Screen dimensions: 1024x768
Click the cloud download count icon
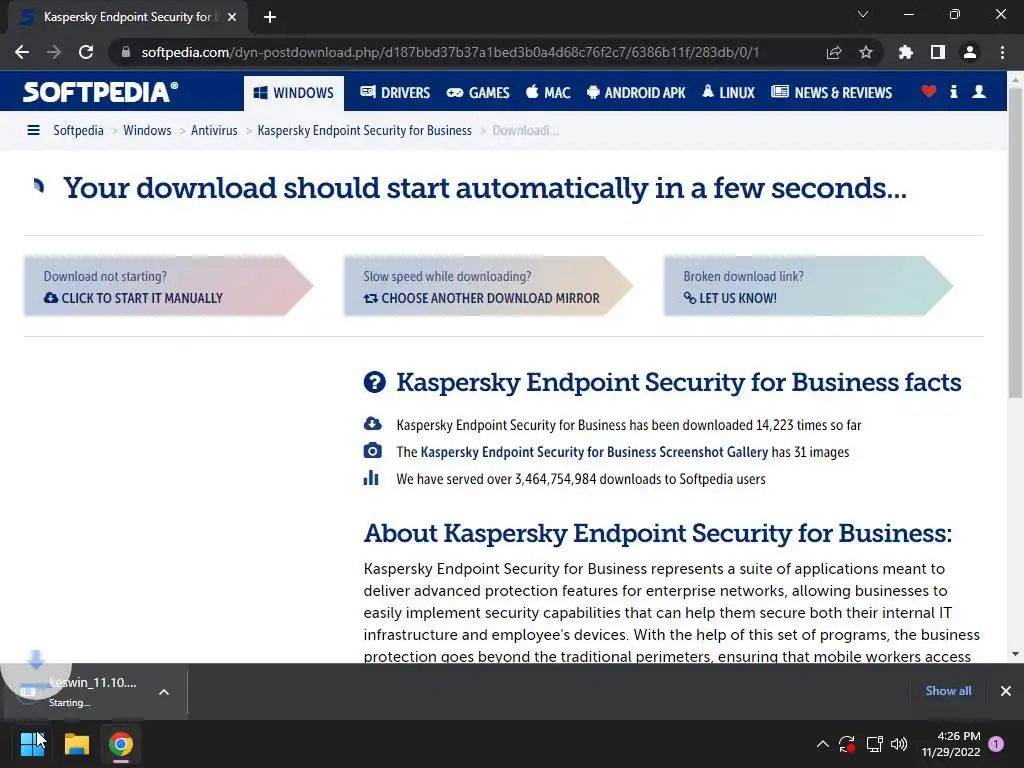tap(373, 424)
